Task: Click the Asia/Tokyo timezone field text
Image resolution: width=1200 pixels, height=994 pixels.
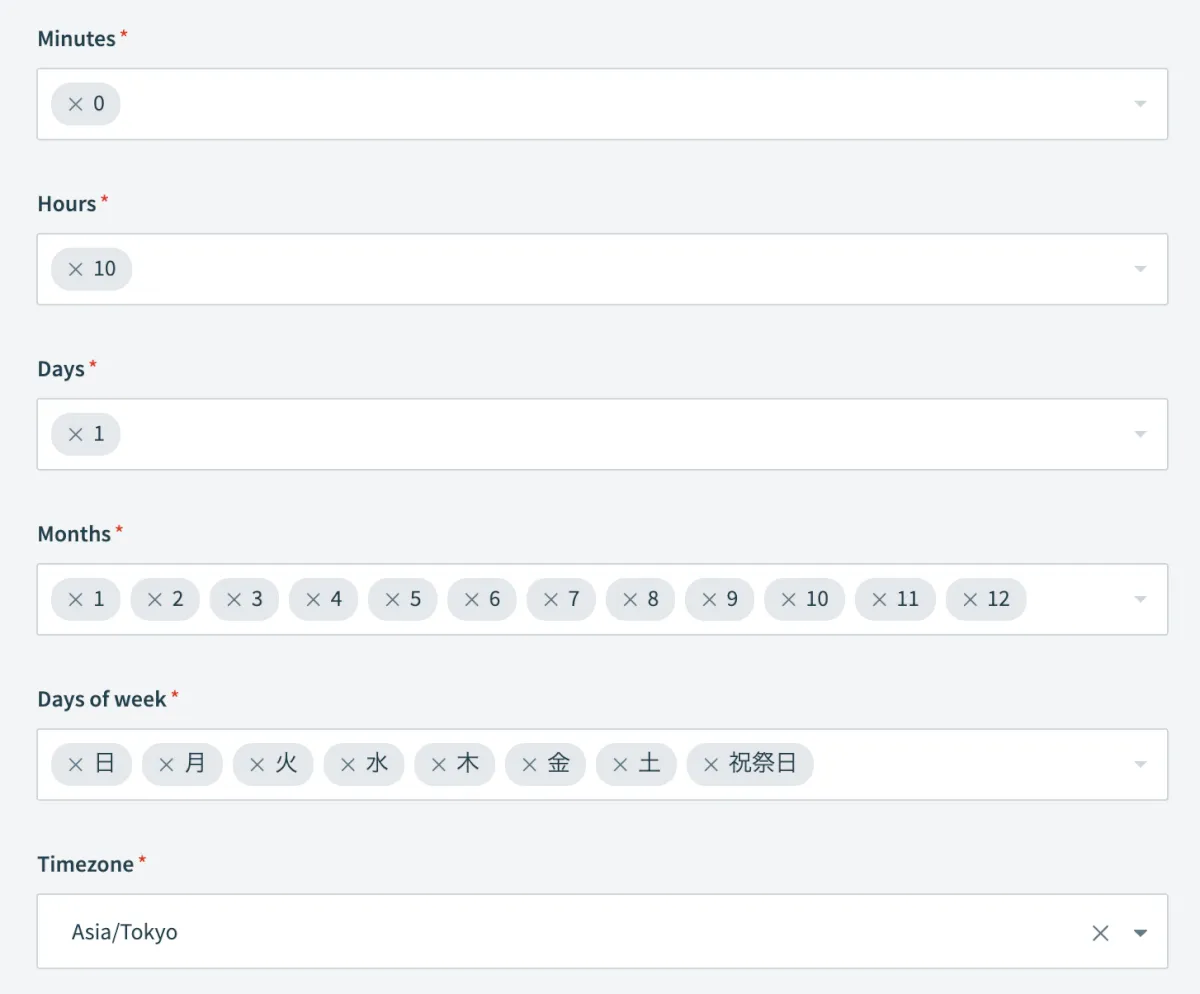Action: (x=125, y=932)
